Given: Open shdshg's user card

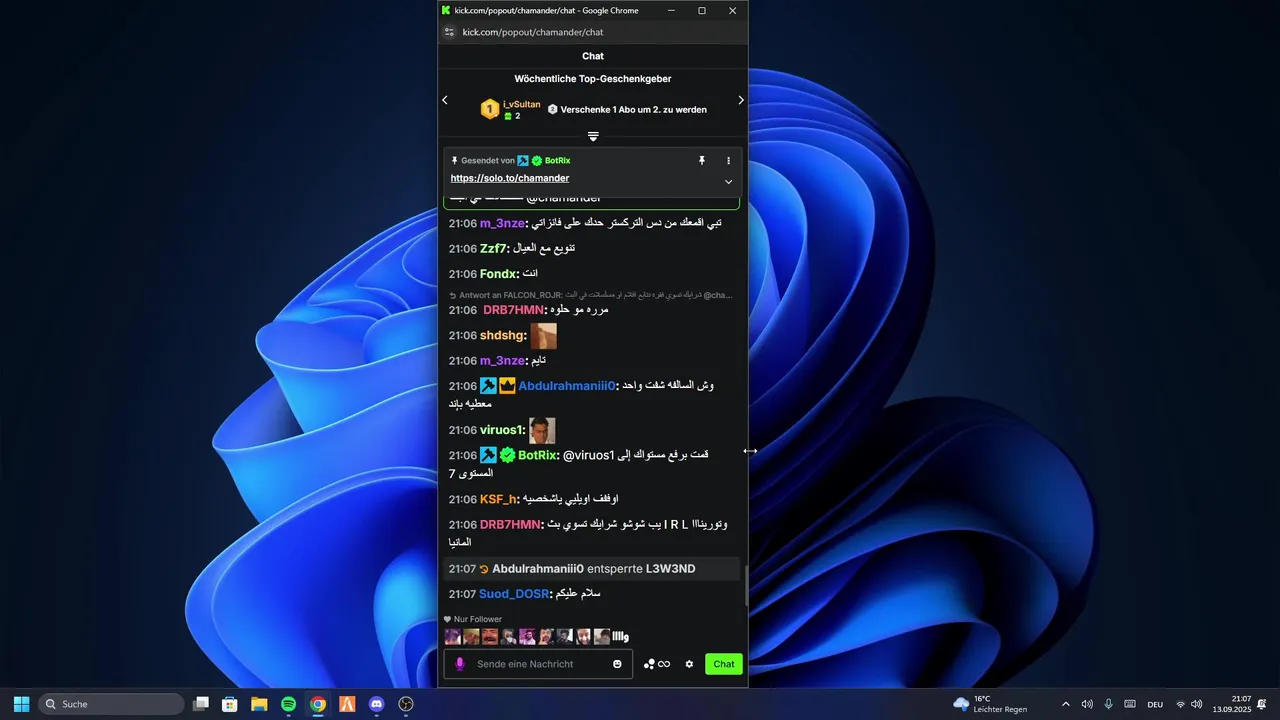Looking at the screenshot, I should click(501, 336).
